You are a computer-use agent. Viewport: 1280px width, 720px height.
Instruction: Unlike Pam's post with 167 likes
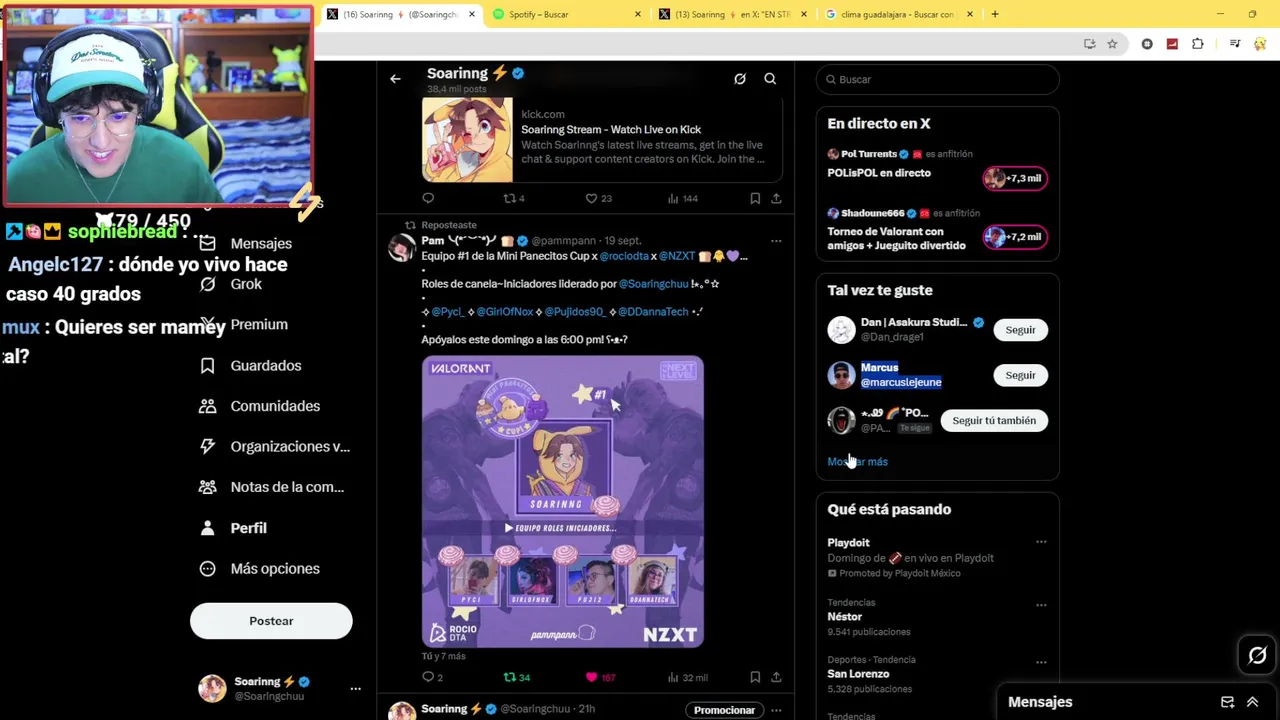[x=600, y=677]
